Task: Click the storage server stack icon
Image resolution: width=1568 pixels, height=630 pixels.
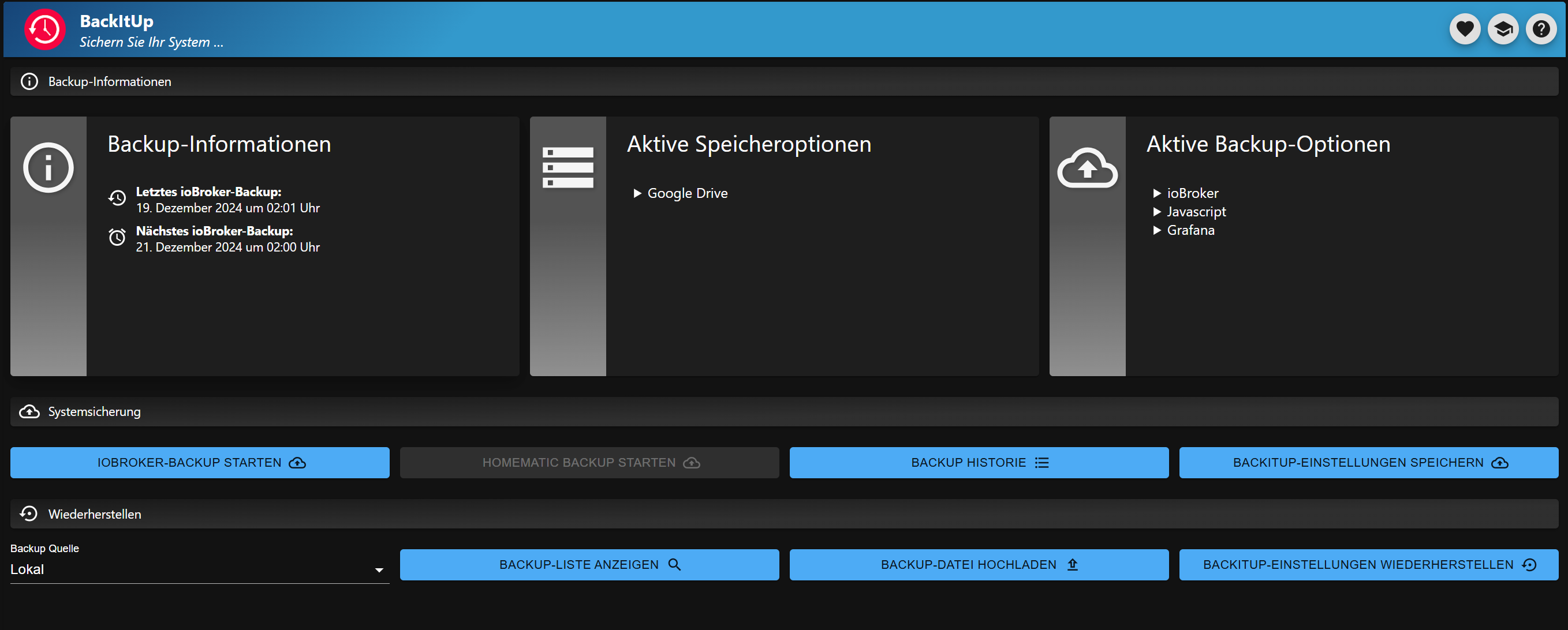Action: click(568, 167)
